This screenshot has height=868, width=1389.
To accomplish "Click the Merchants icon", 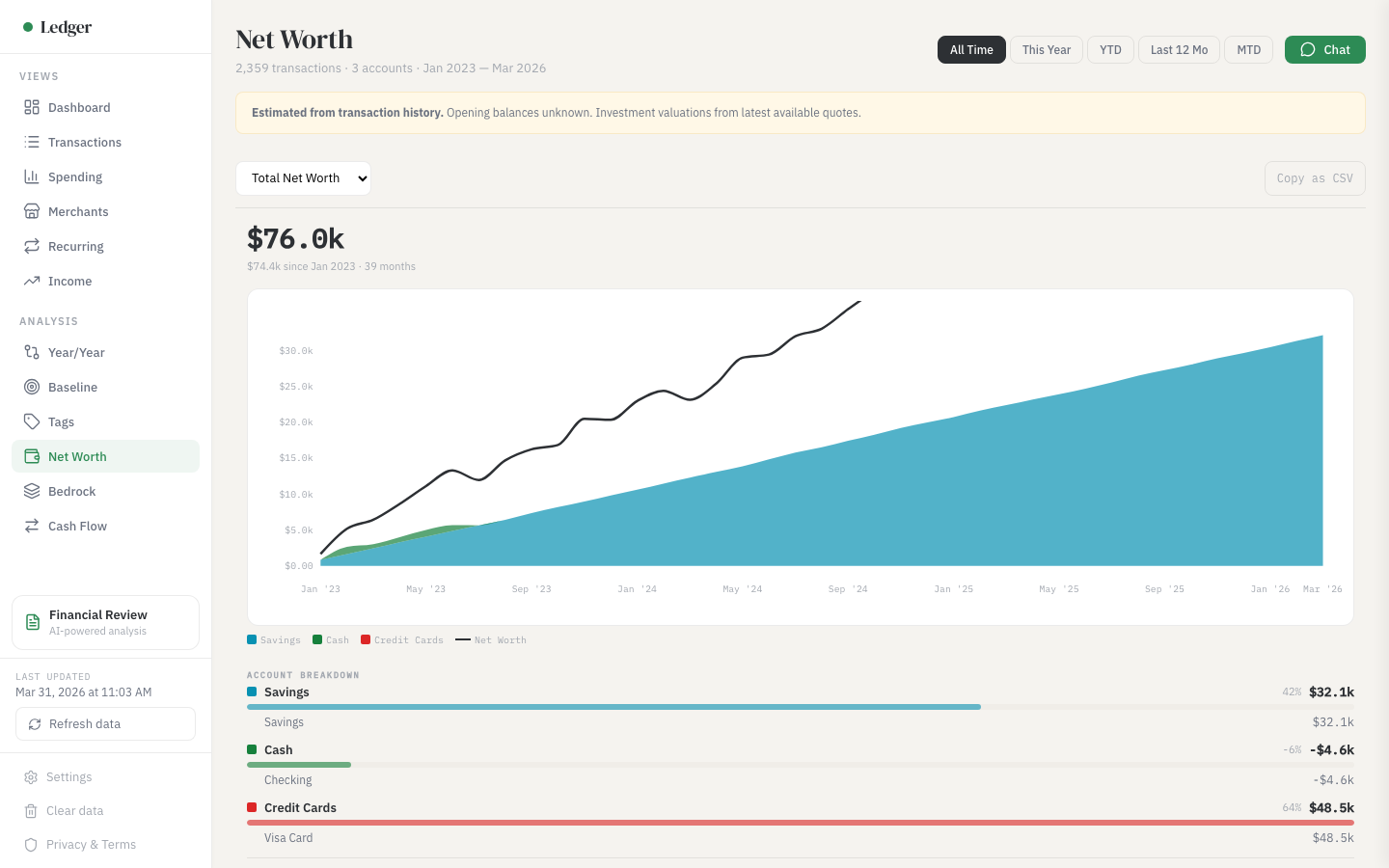I will [30, 211].
